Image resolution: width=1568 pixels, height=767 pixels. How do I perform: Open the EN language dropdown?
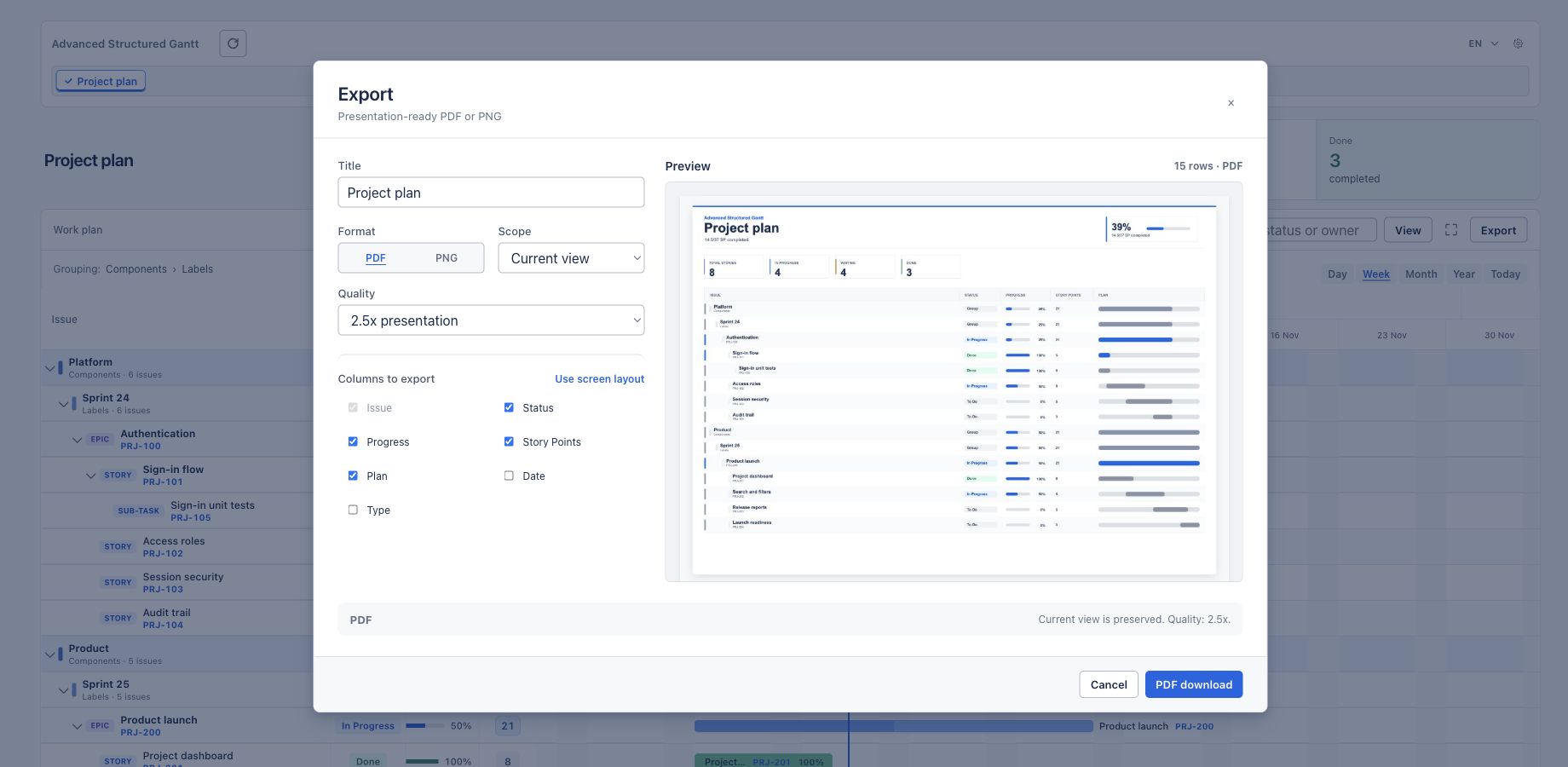coord(1483,43)
